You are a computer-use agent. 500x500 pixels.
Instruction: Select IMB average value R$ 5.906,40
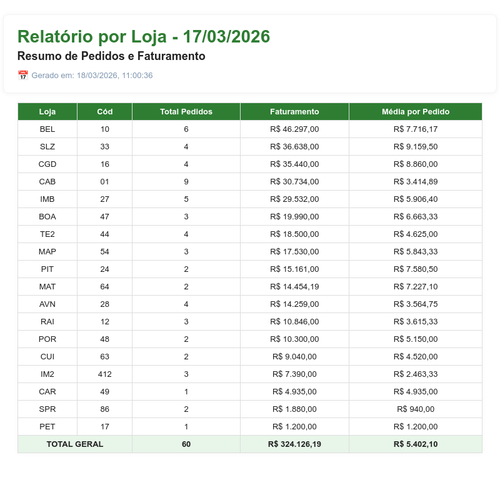415,199
